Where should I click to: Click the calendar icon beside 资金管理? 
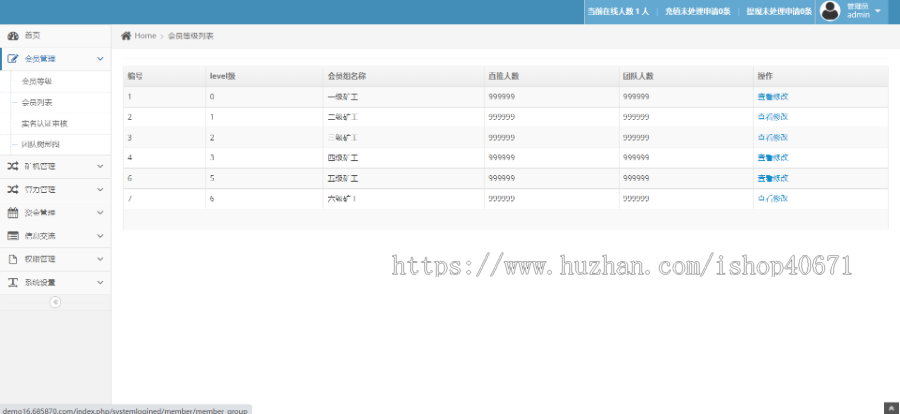(13, 212)
